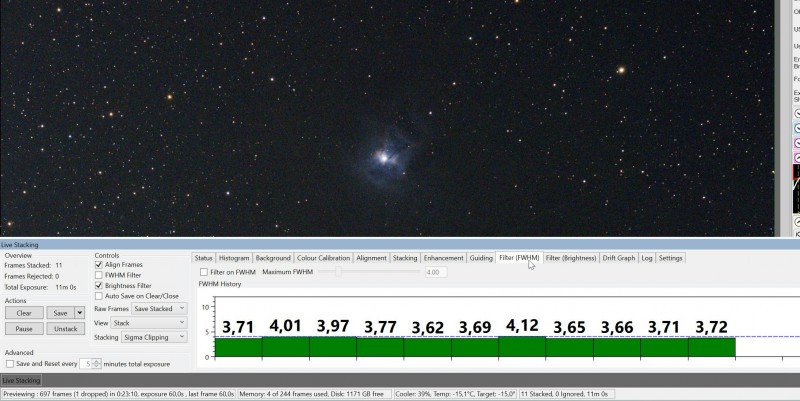The image size is (800, 401).
Task: Open the Stacking Sigma Clipping dropdown
Action: point(154,337)
